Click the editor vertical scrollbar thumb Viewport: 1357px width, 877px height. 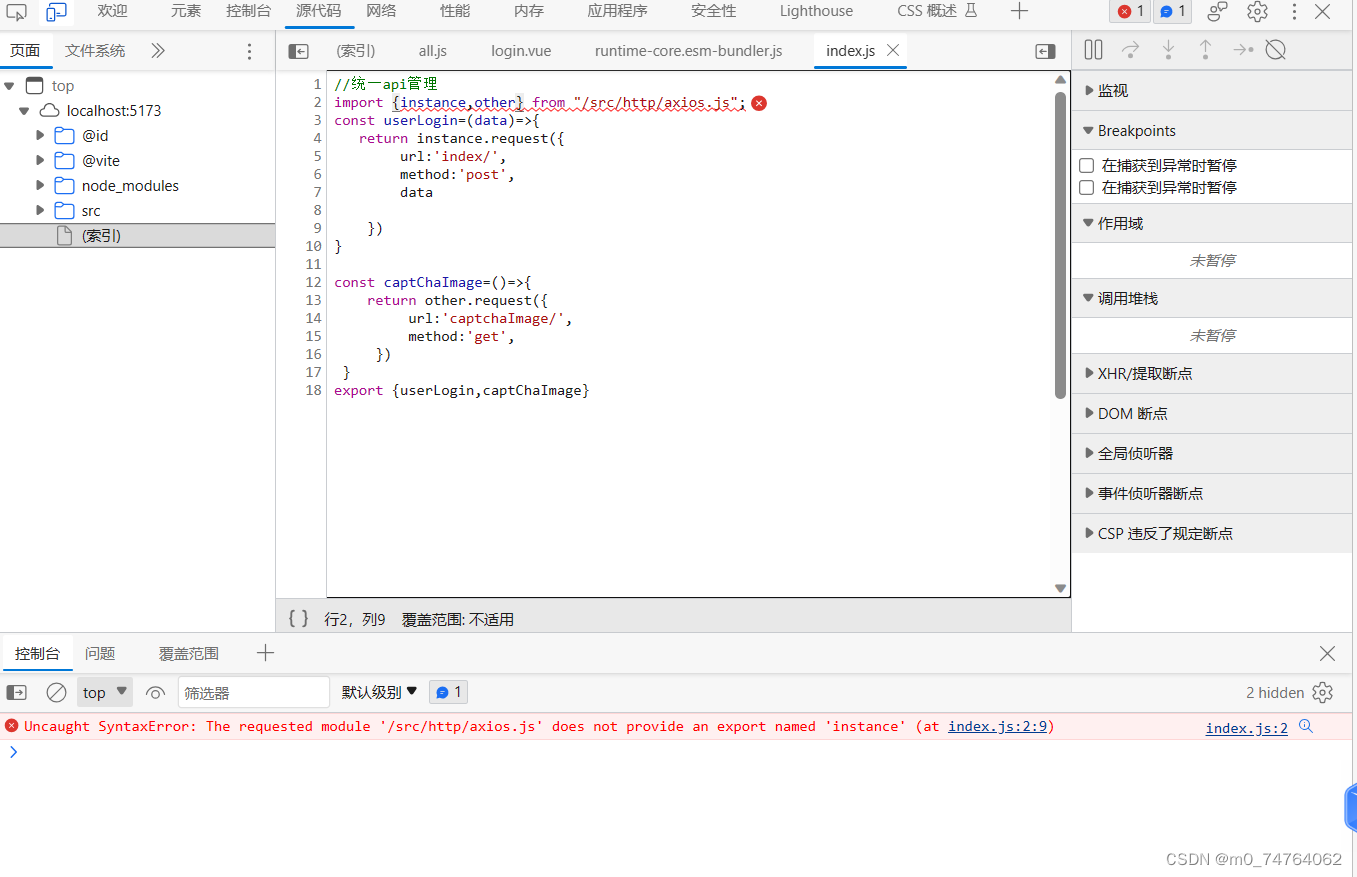(x=1060, y=245)
